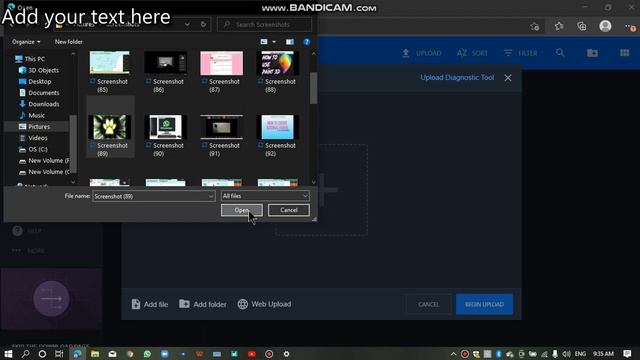Click the search magnifier in blue toolbar

point(560,53)
